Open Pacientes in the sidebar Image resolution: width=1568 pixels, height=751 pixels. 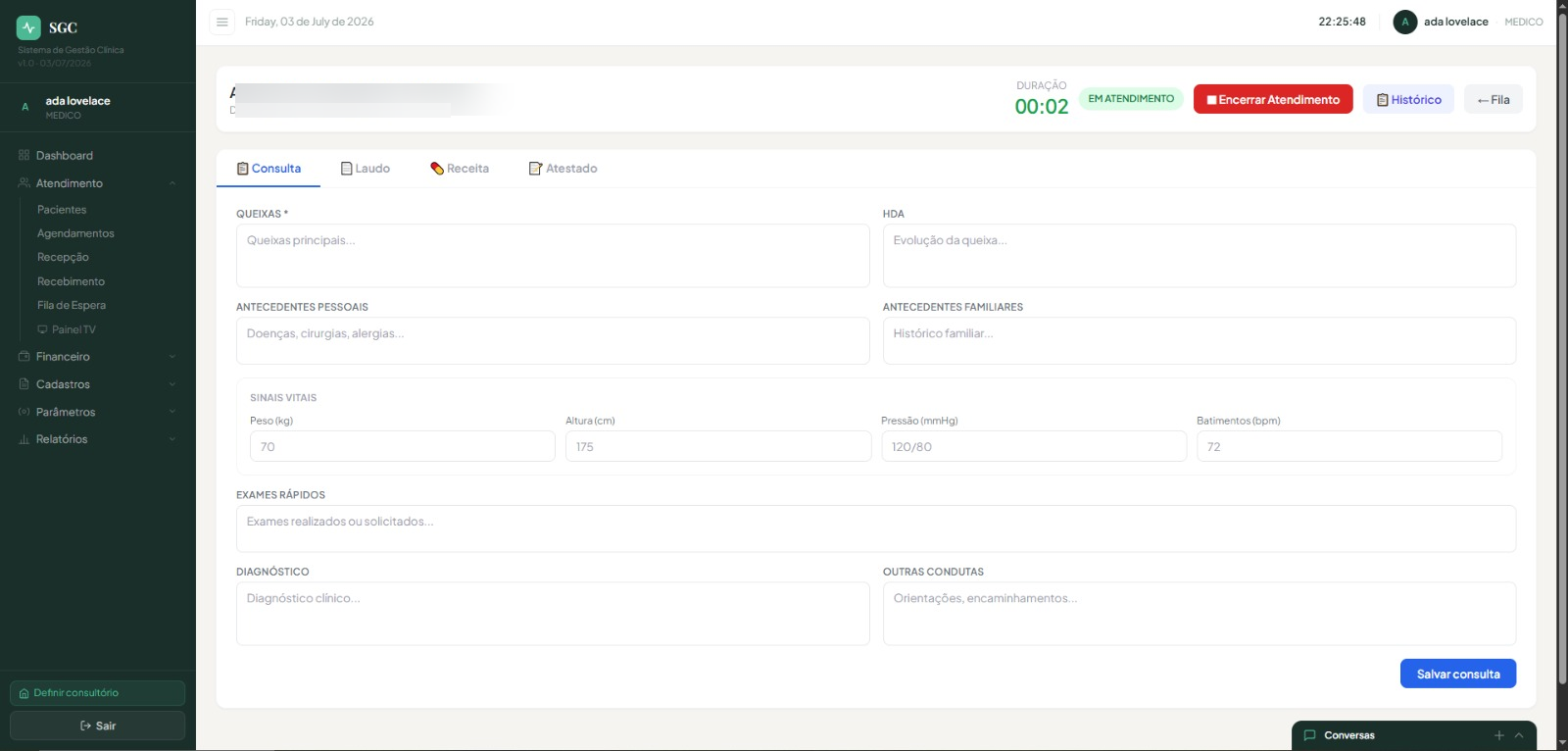(62, 210)
